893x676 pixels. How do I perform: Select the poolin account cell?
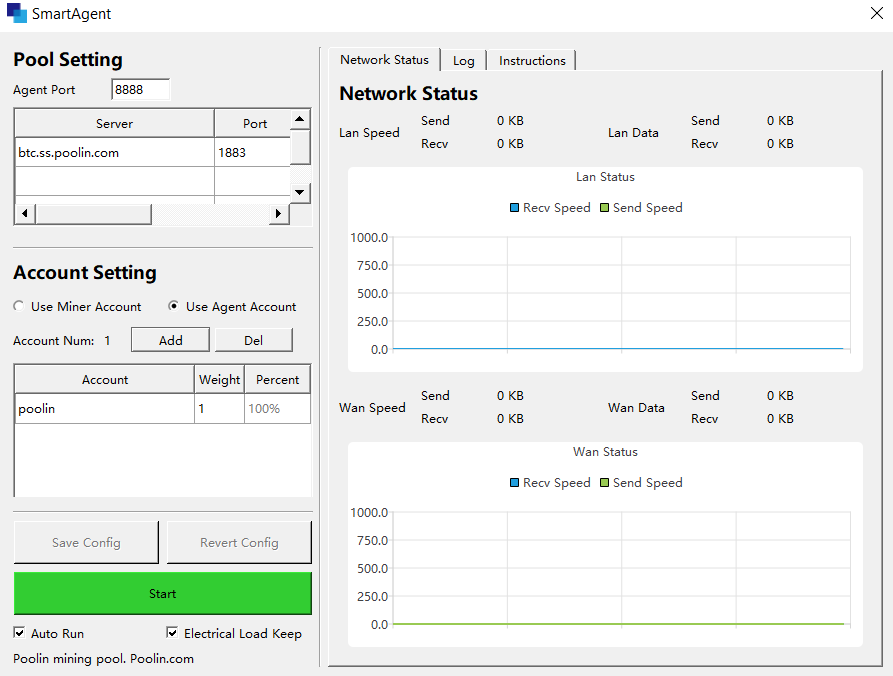point(105,408)
